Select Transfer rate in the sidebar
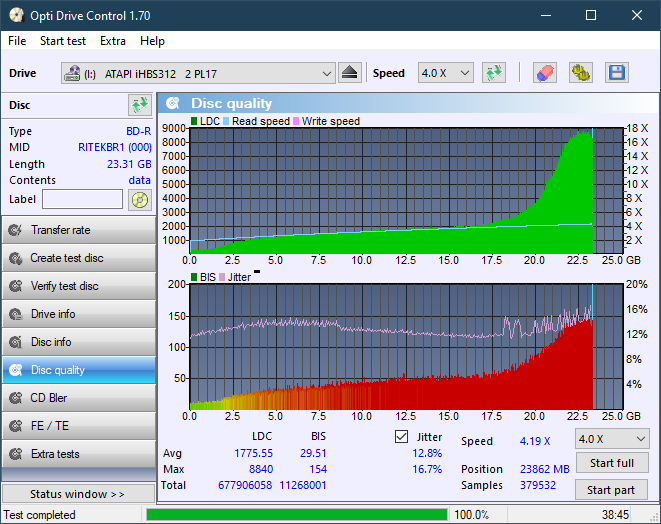The height and width of the screenshot is (524, 661). tap(78, 230)
